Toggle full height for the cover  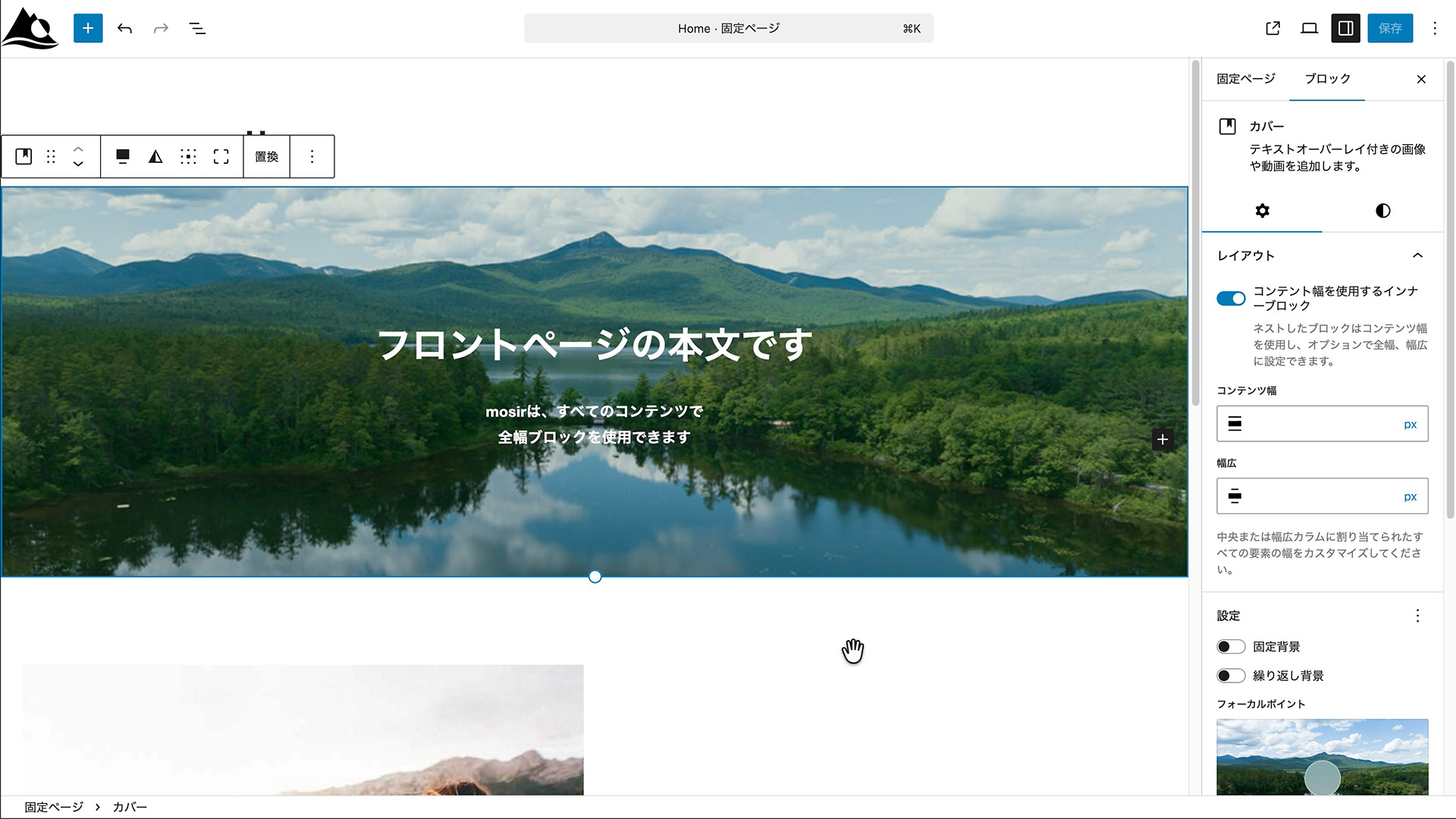[221, 156]
